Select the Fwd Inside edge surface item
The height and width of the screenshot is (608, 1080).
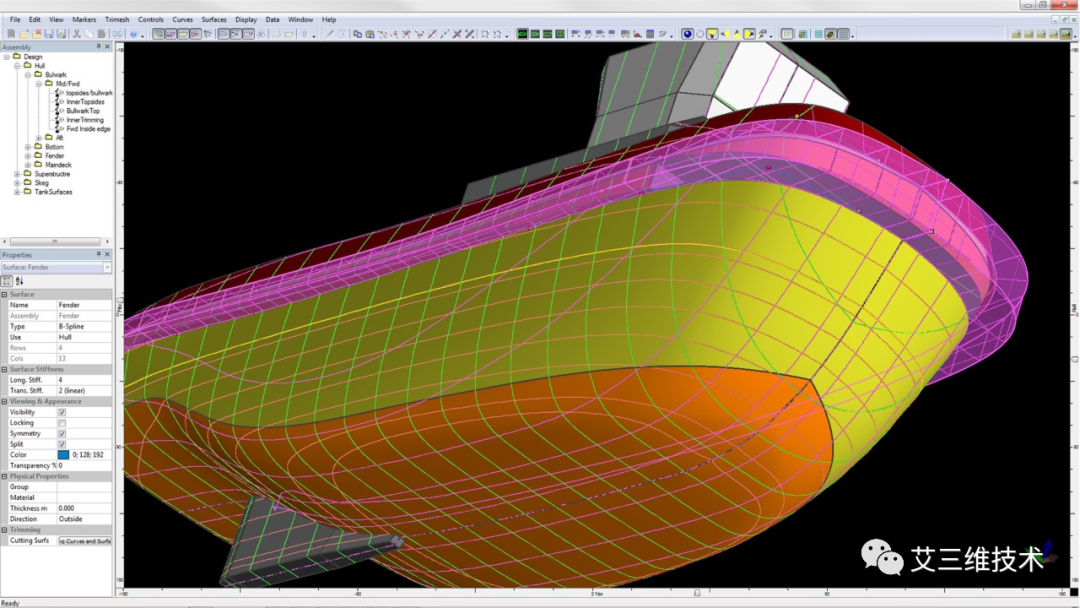pyautogui.click(x=88, y=129)
